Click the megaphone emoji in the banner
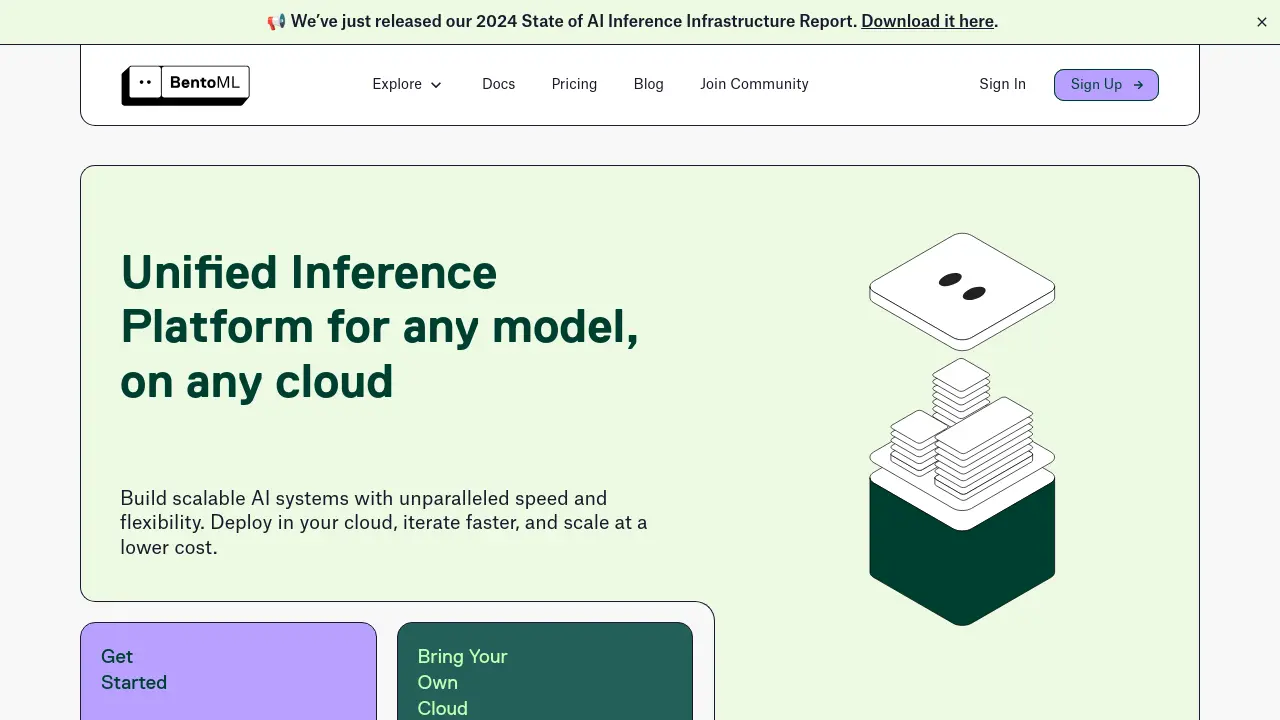This screenshot has height=720, width=1280. pyautogui.click(x=276, y=21)
